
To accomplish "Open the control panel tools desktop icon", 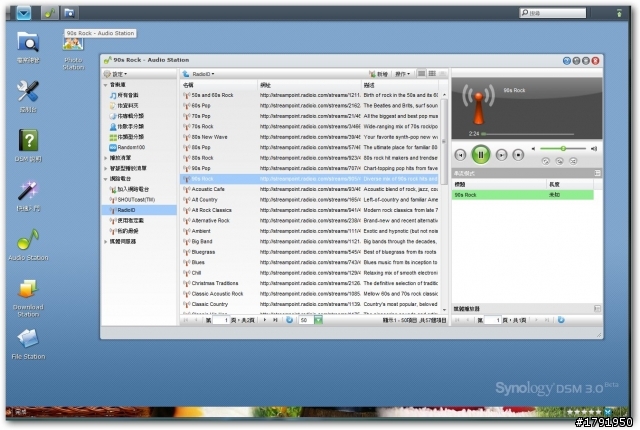I will point(28,96).
